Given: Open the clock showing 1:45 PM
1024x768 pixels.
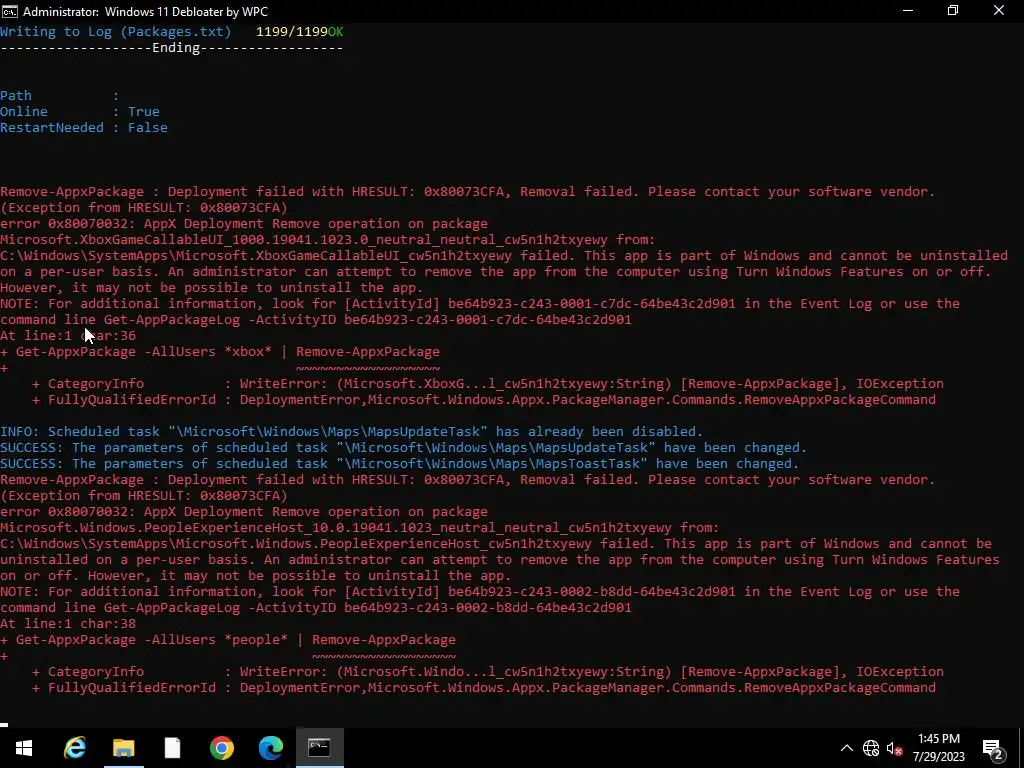Looking at the screenshot, I should pyautogui.click(x=938, y=748).
